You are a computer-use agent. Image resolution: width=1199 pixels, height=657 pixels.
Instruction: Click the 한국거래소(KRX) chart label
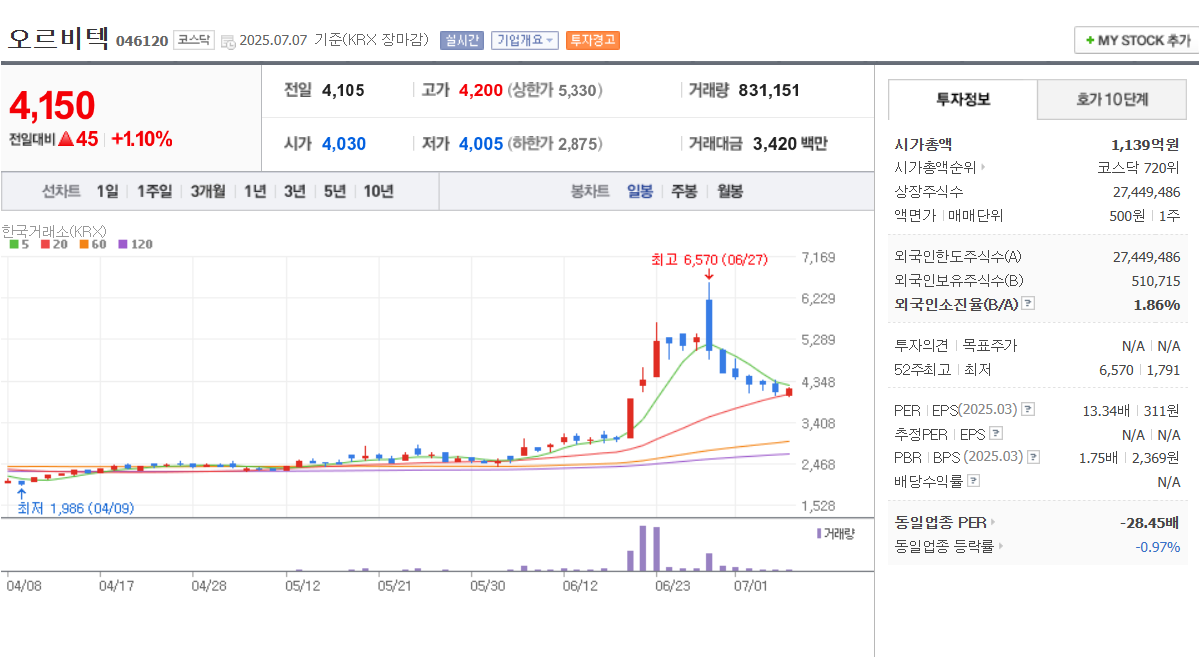pyautogui.click(x=54, y=231)
